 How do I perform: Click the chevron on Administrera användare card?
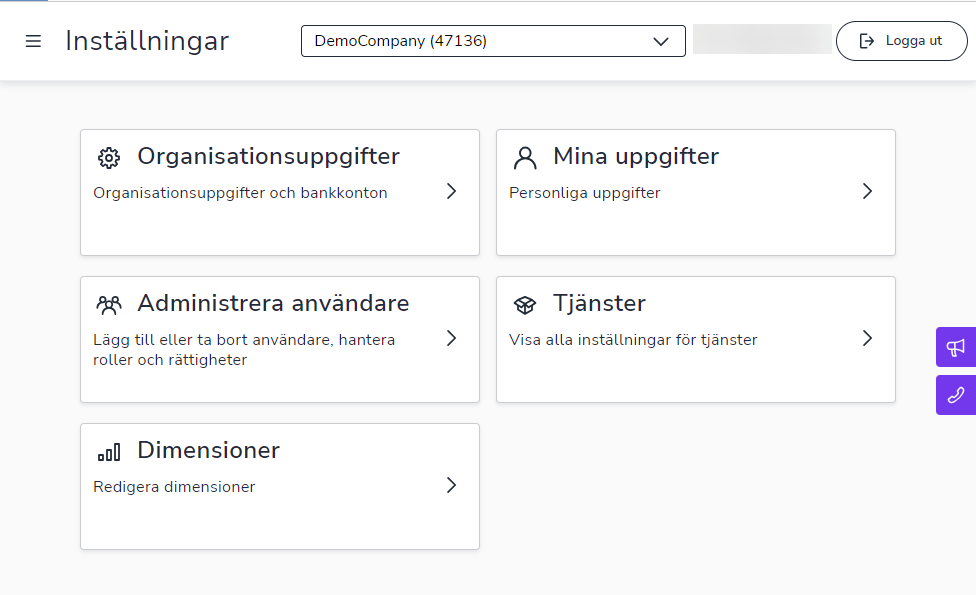click(x=452, y=338)
